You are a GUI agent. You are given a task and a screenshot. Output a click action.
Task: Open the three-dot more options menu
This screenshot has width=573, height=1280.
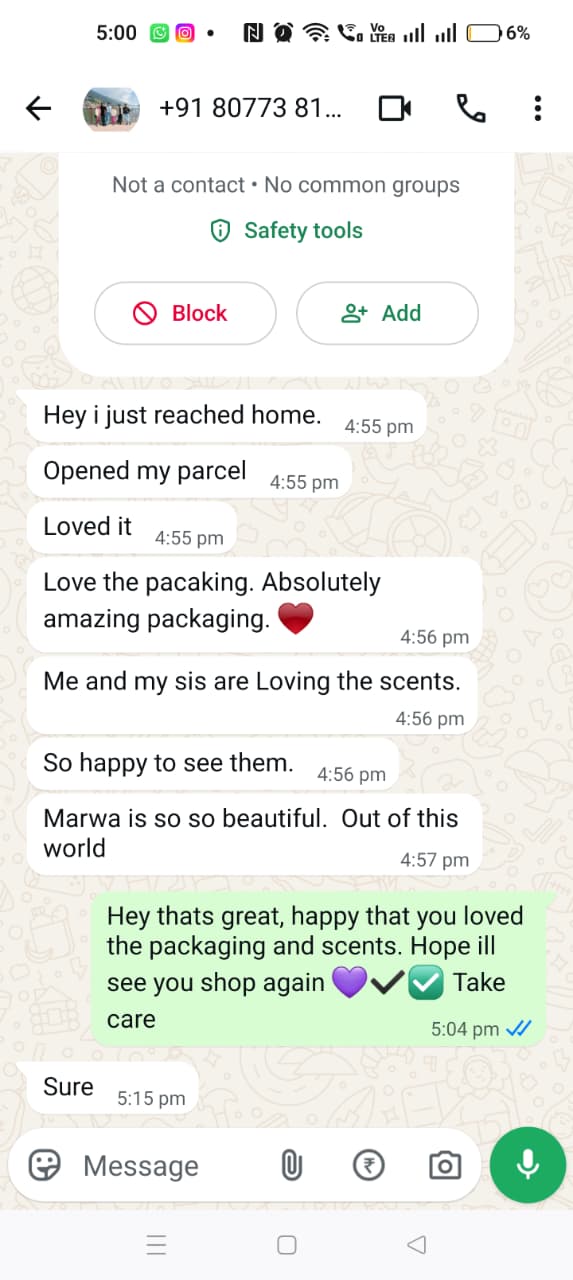click(538, 108)
